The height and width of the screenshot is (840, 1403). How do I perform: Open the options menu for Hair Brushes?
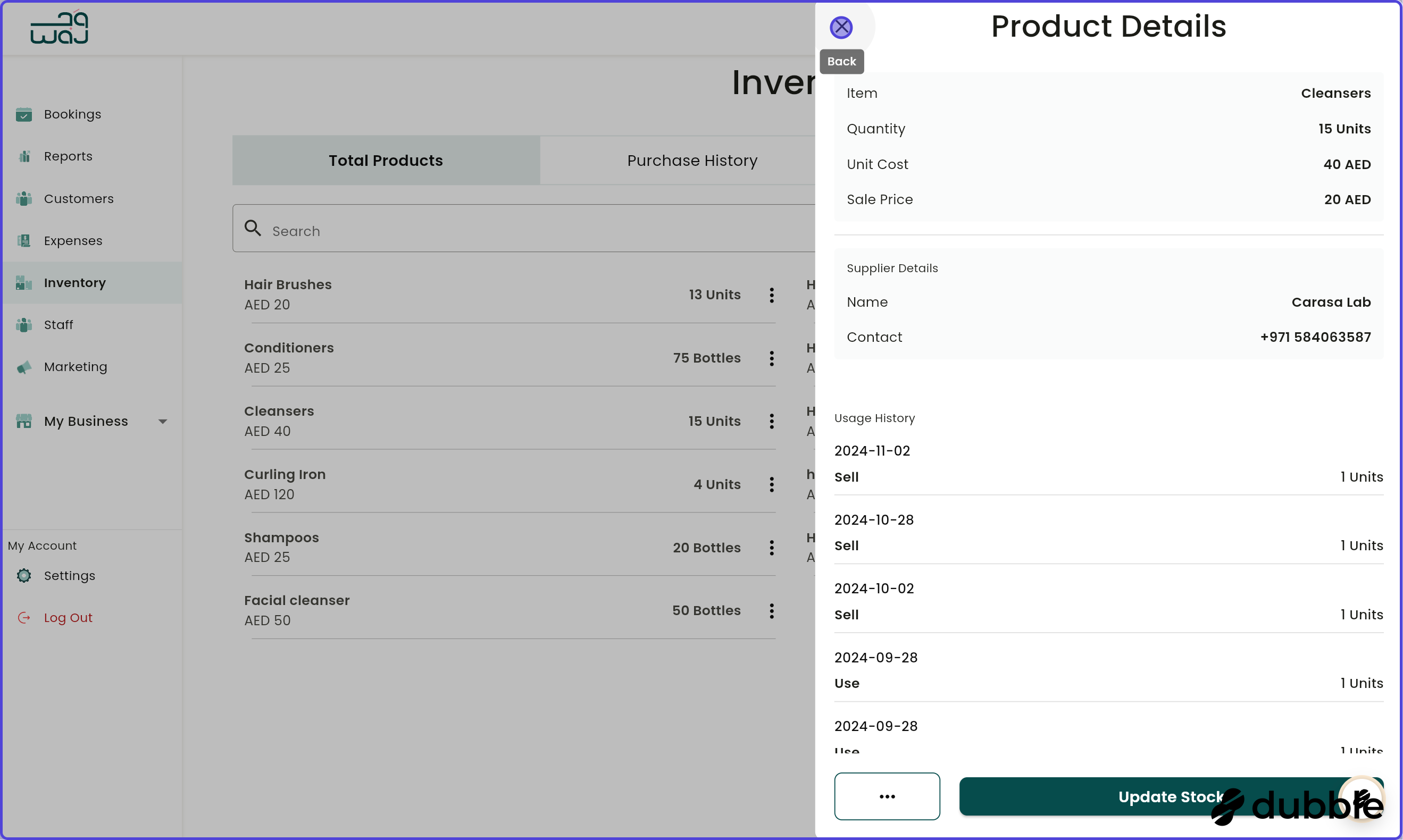coord(771,295)
